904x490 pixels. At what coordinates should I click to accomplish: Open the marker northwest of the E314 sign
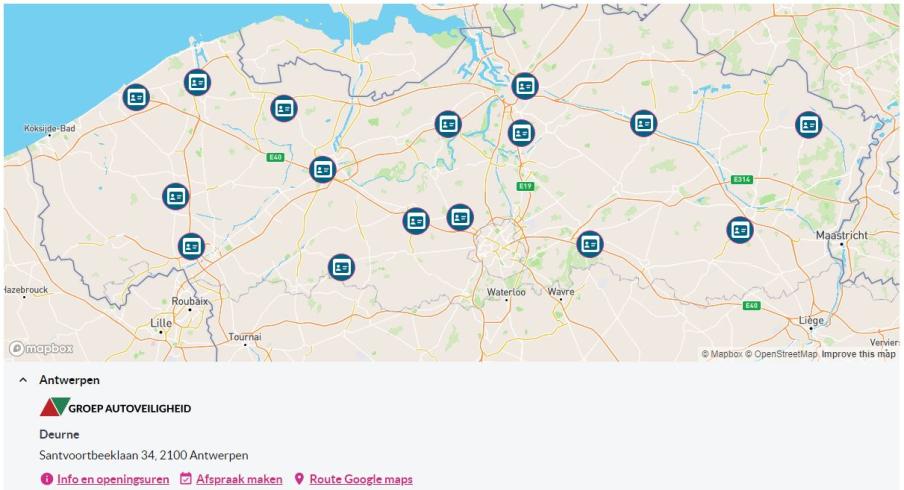(x=643, y=123)
